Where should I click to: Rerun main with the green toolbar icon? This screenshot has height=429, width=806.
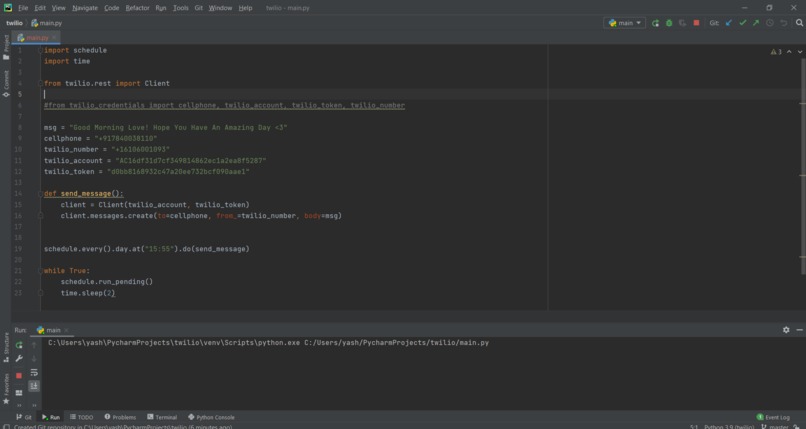[x=655, y=23]
